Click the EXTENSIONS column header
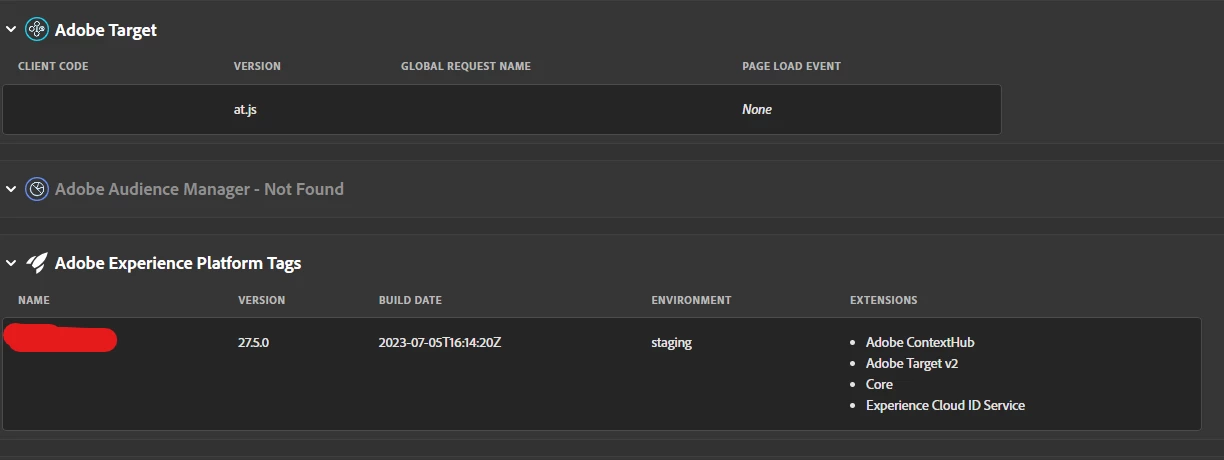1224x460 pixels. click(883, 300)
